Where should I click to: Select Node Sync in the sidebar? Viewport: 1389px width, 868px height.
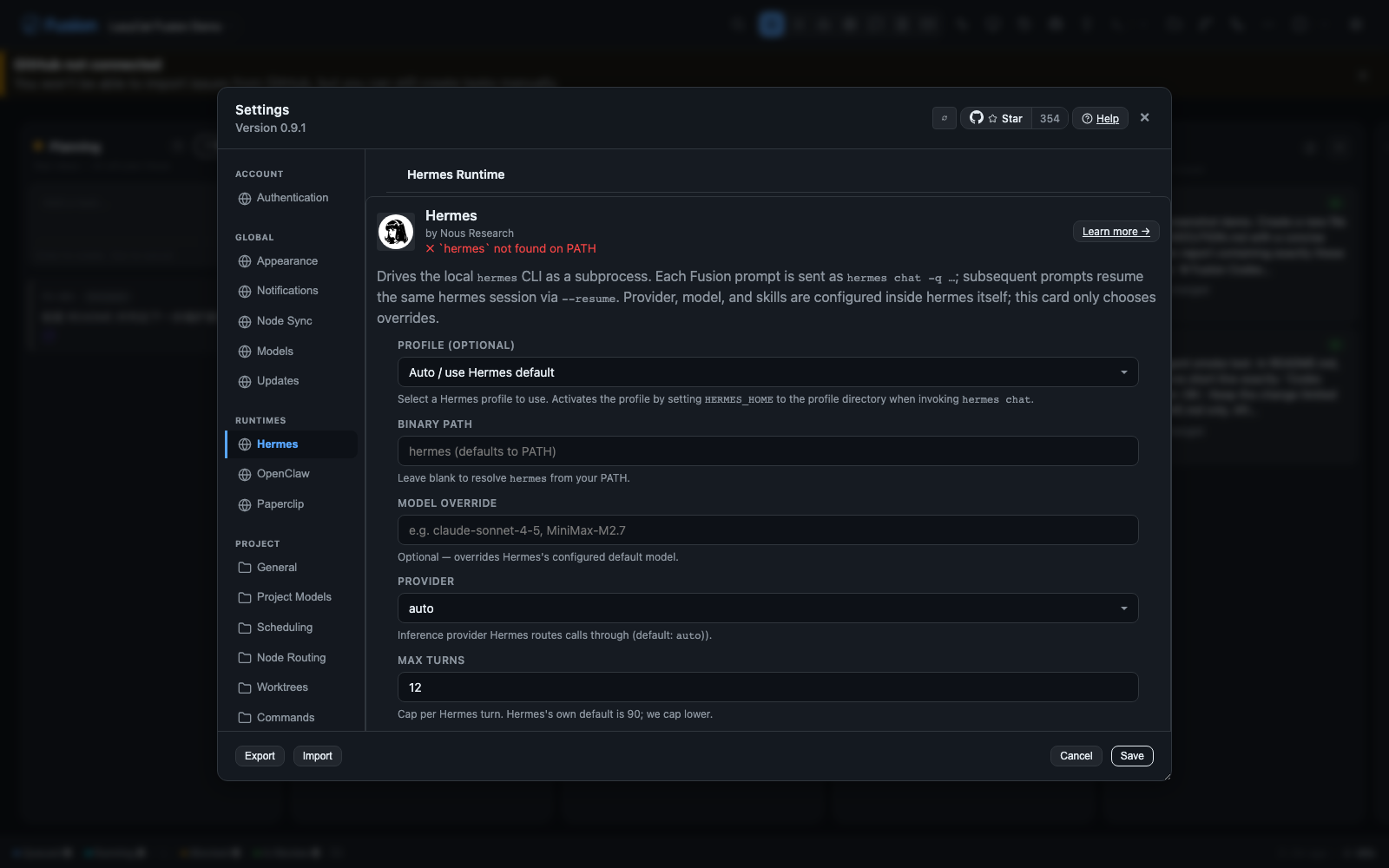292,321
